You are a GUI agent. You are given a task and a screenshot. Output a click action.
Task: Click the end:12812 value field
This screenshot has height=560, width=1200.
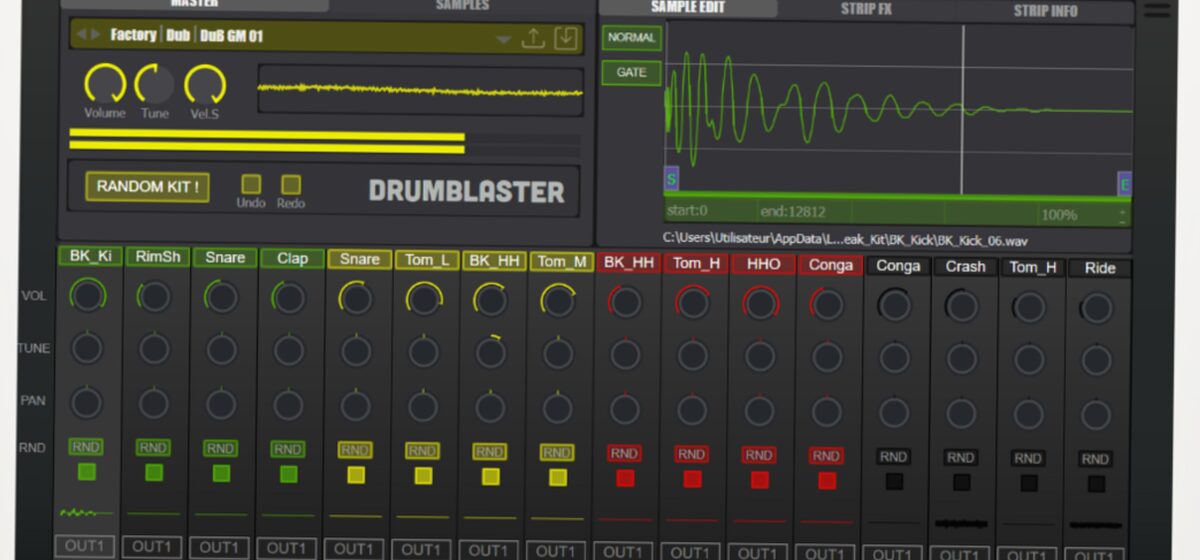point(792,212)
